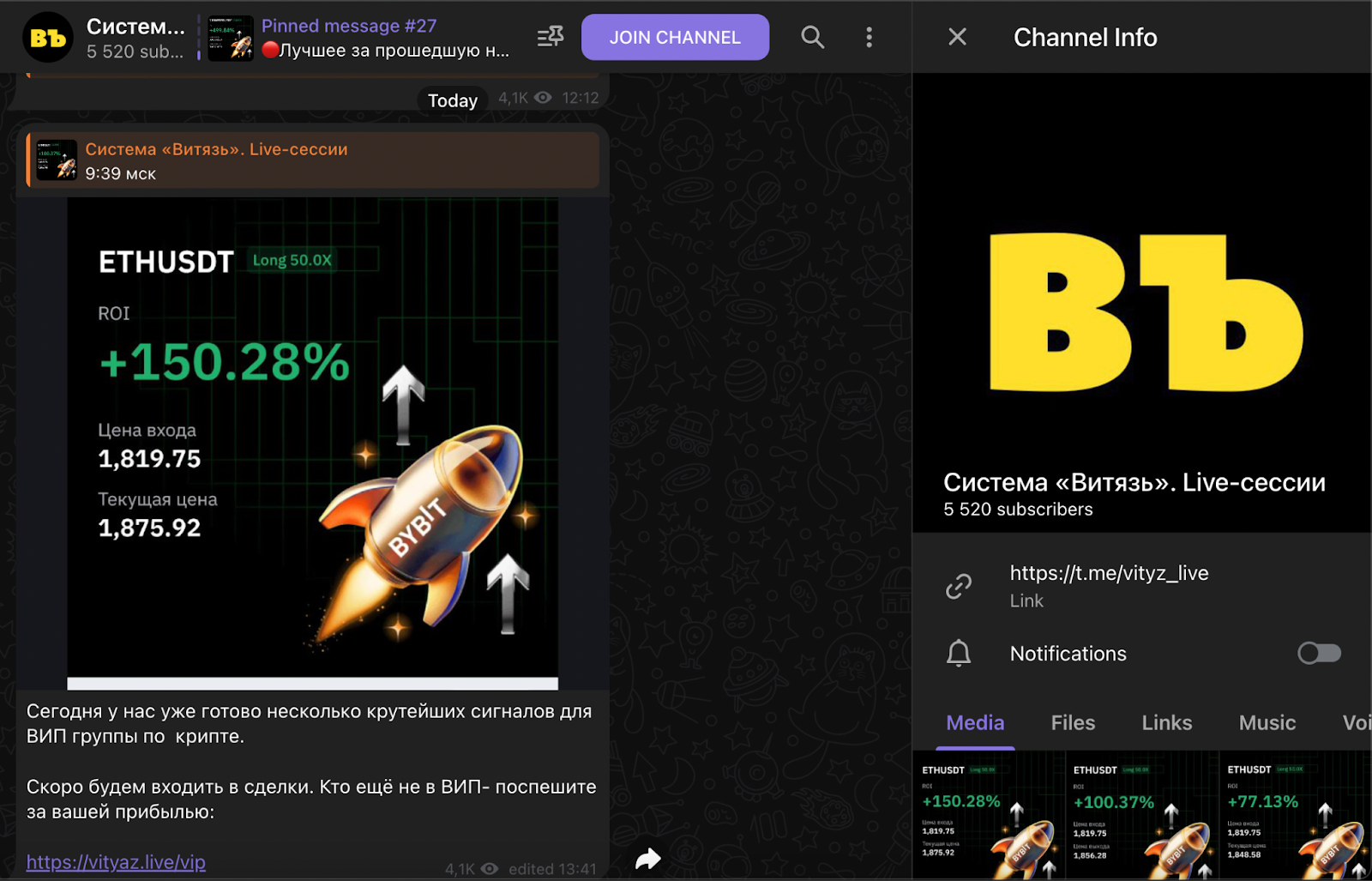Open the pinned messages list icon

(x=550, y=37)
